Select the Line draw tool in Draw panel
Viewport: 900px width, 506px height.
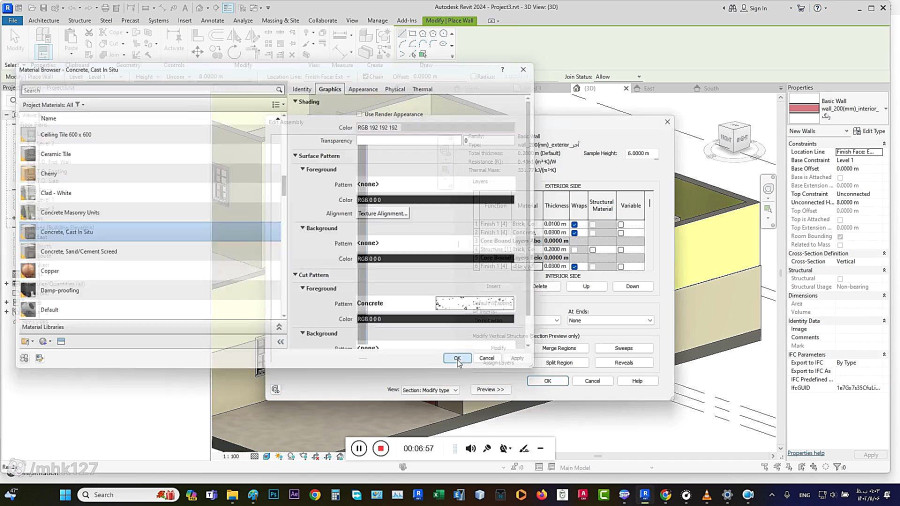pos(402,34)
